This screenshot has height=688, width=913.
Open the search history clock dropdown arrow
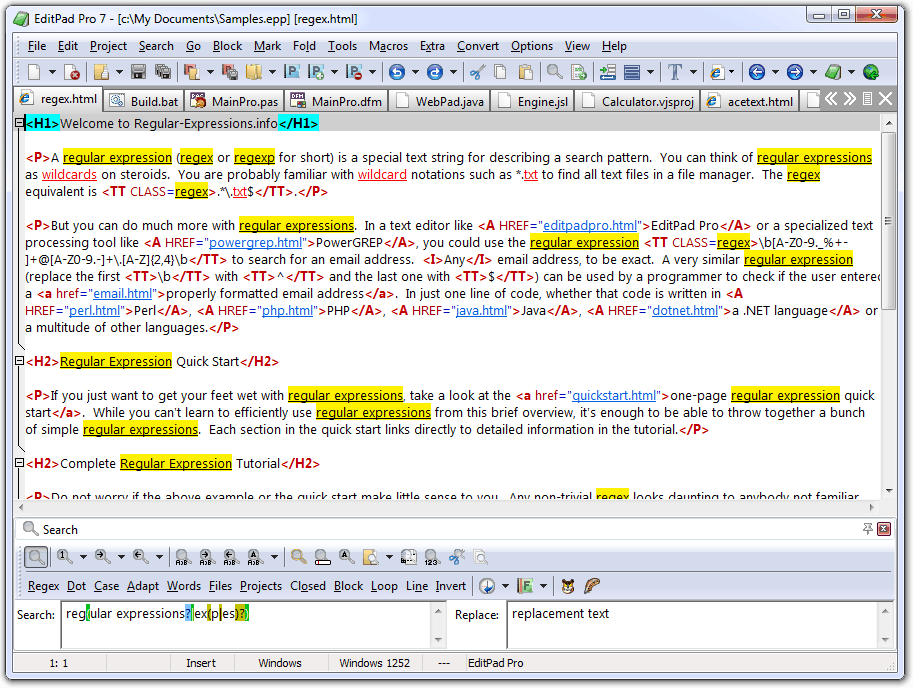505,586
